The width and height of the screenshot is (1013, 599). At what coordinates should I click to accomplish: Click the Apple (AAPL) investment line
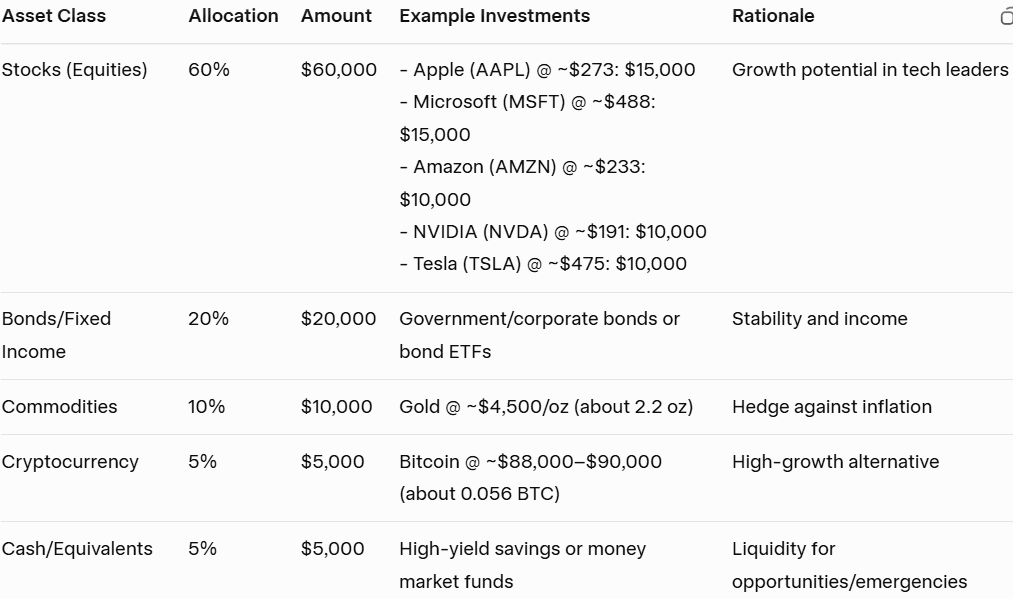pos(547,70)
